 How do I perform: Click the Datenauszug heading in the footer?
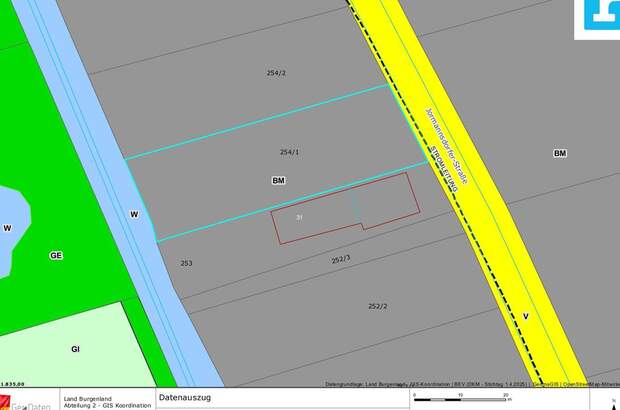tap(186, 397)
